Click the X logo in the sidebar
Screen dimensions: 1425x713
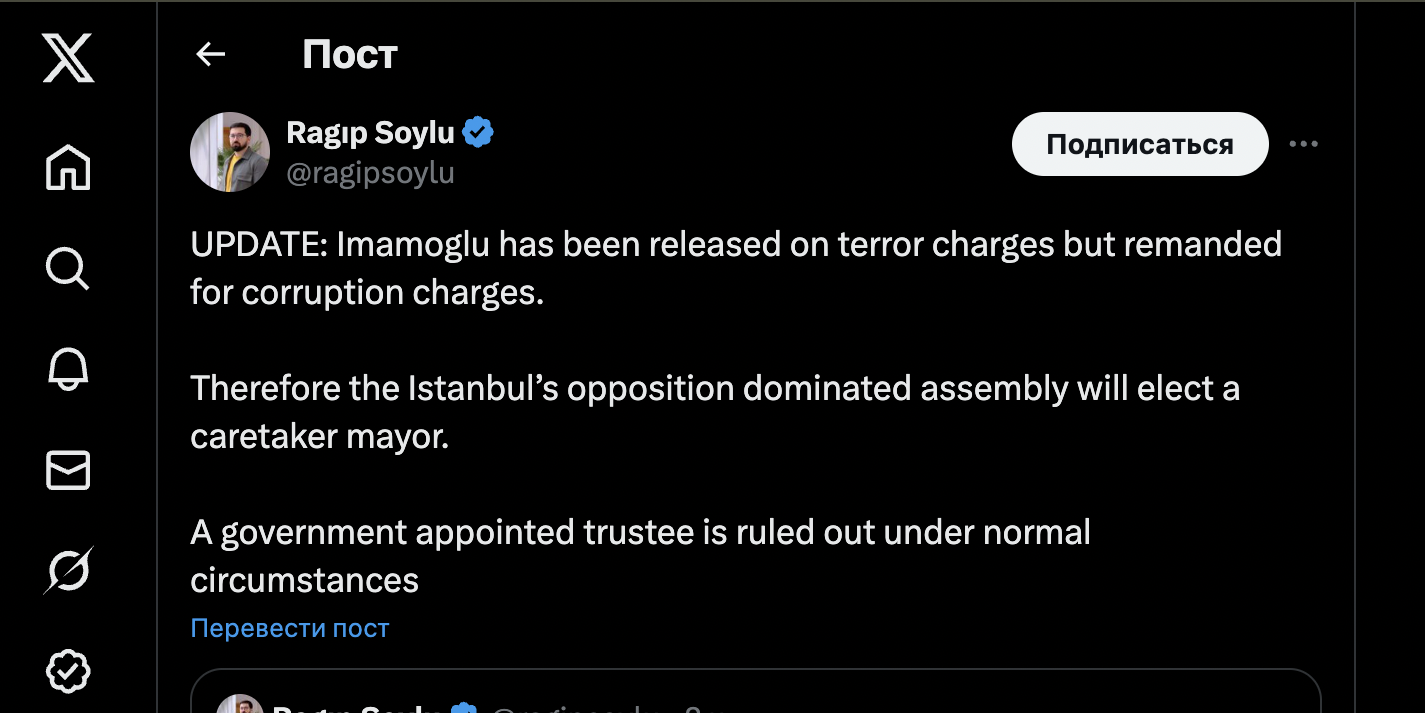(68, 57)
